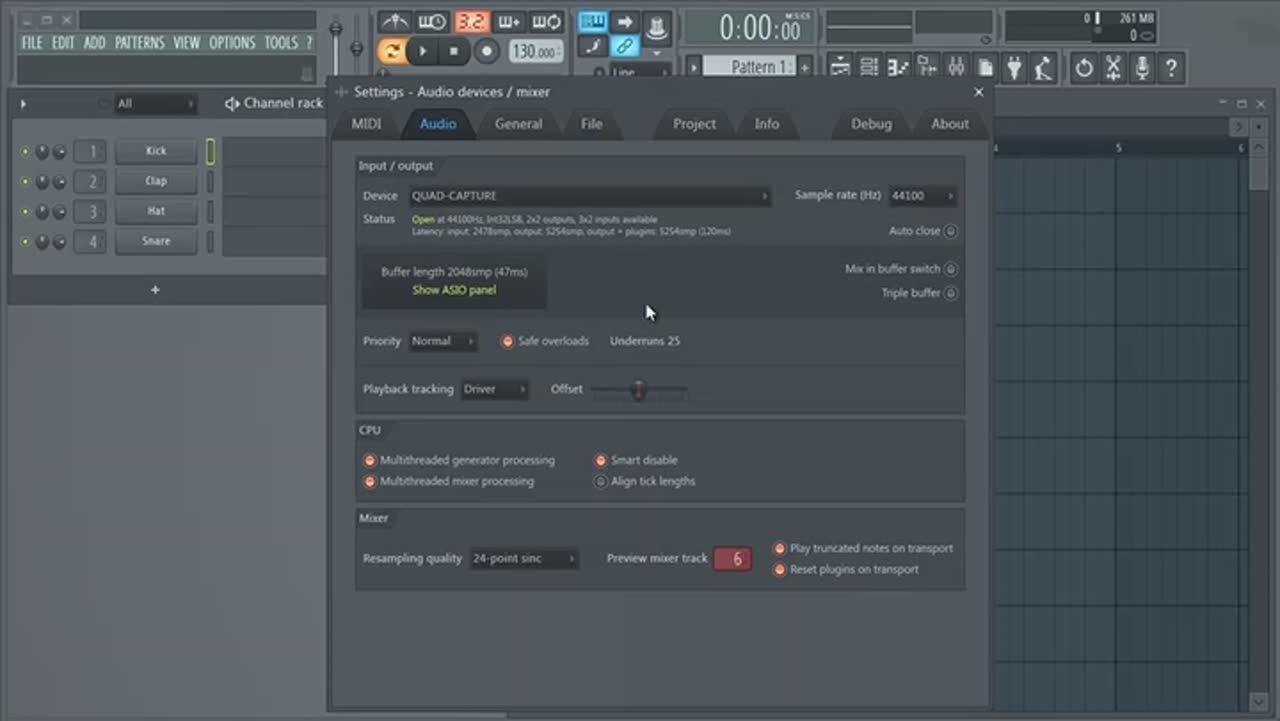
Task: Toggle typing keyboard to piano icon
Action: coord(593,22)
